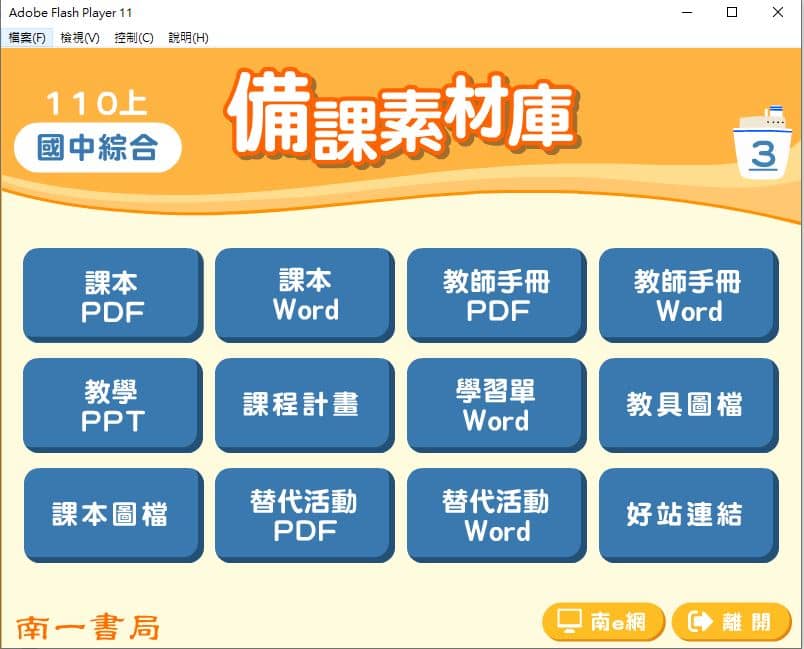Open the 課本 PDF button
The width and height of the screenshot is (804, 649).
click(x=113, y=295)
